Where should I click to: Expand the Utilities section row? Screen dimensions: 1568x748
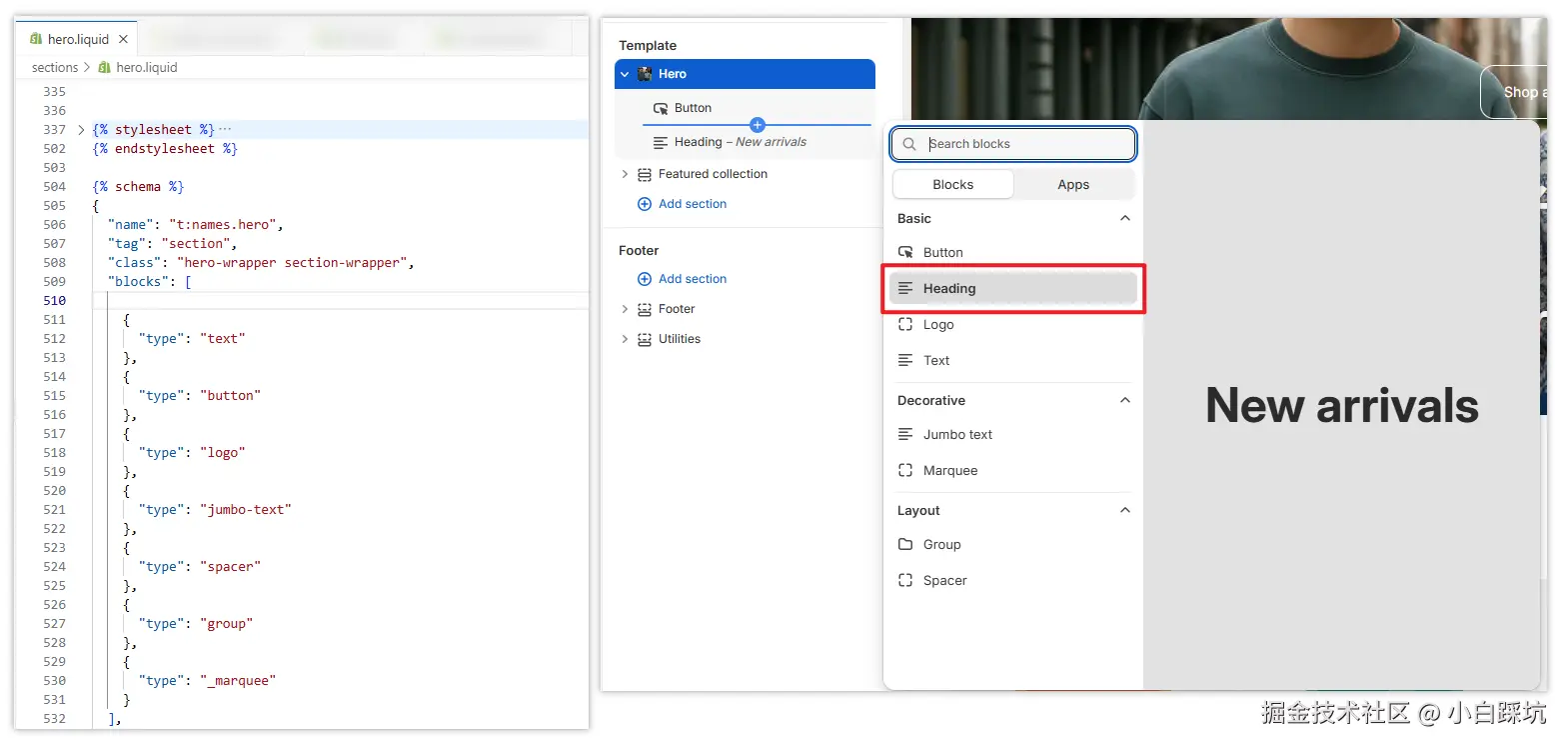click(x=625, y=339)
